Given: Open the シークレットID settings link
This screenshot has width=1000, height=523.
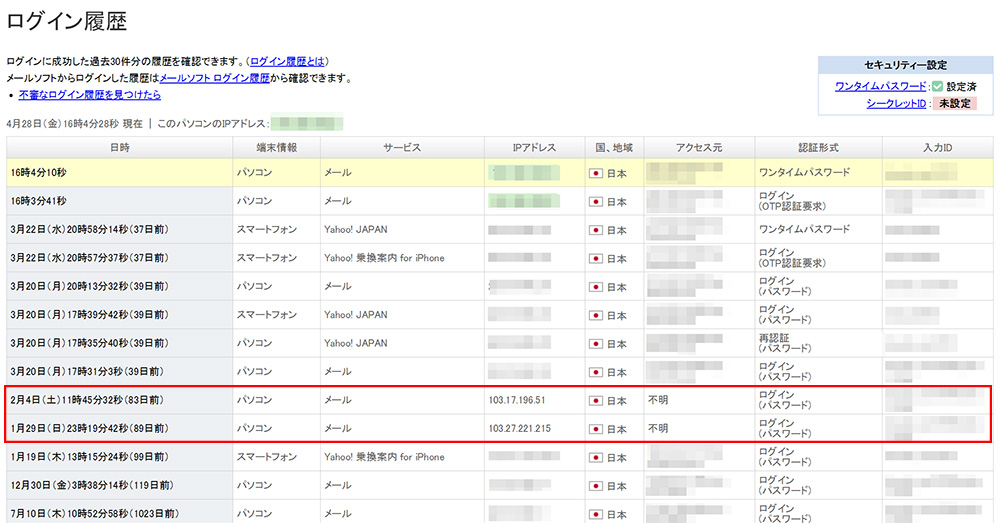Looking at the screenshot, I should [896, 103].
